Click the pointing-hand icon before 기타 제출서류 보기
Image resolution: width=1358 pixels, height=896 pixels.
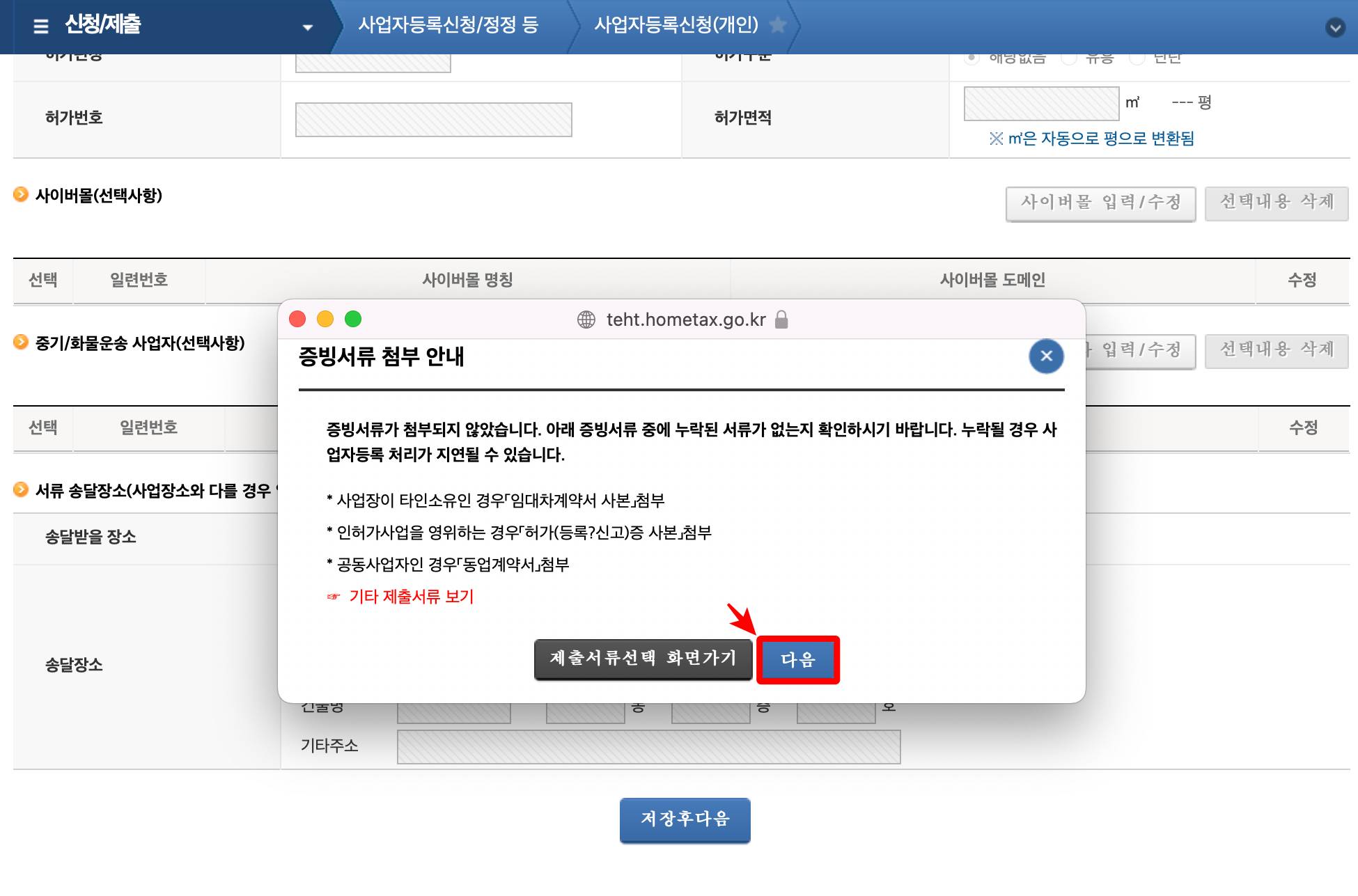pos(332,596)
